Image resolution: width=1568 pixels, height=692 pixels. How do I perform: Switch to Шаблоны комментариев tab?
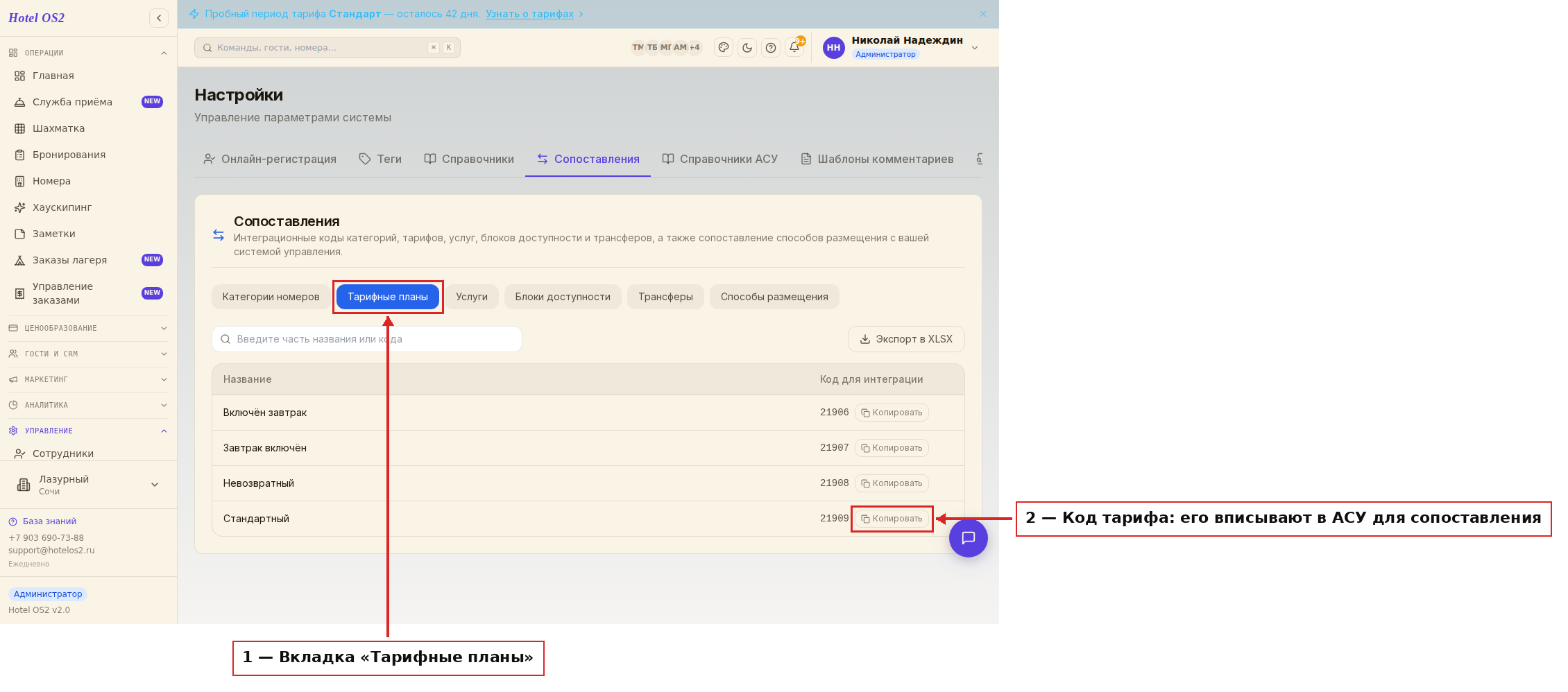[x=877, y=159]
